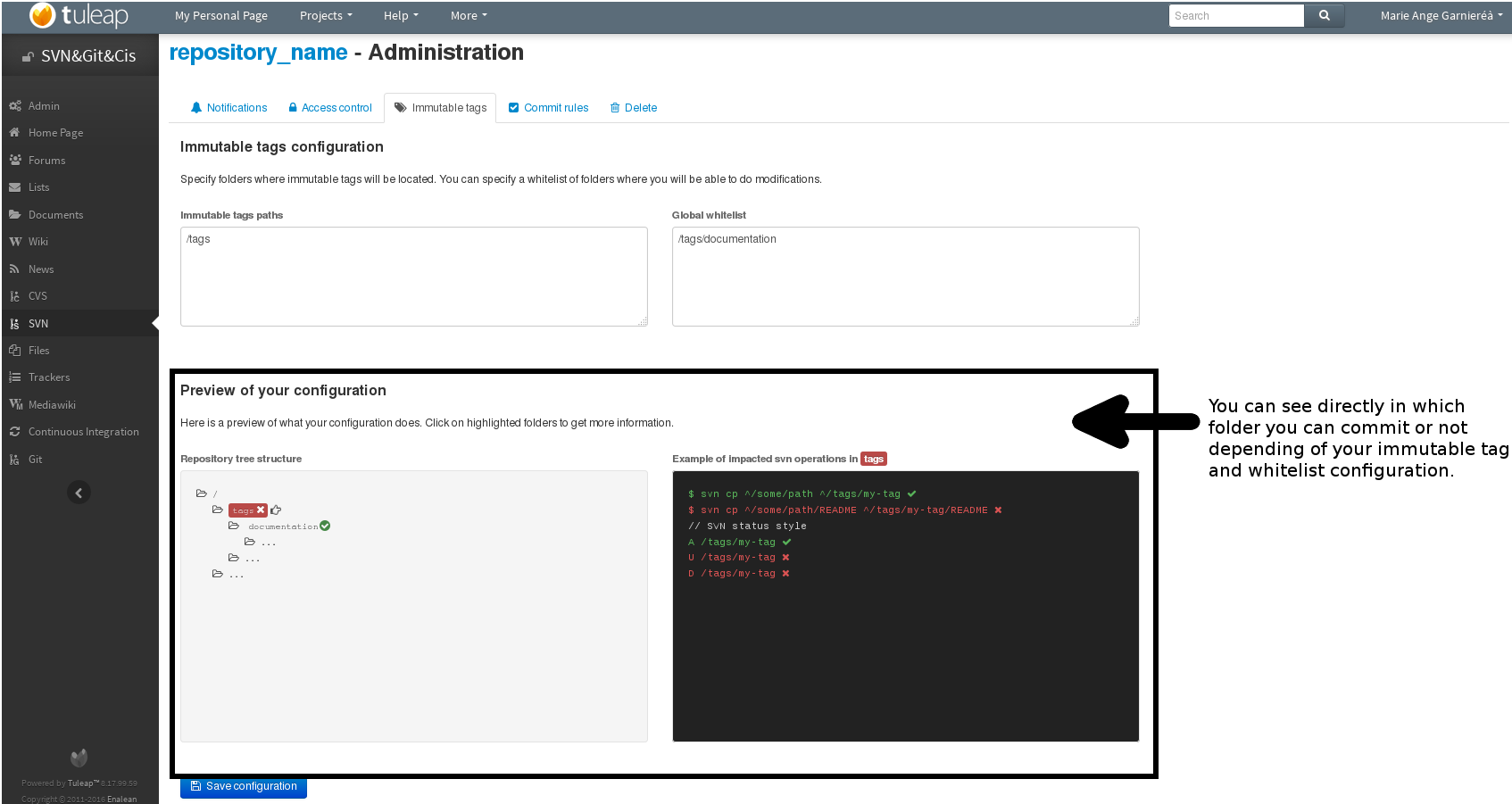The height and width of the screenshot is (804, 1512).
Task: Click the red tags label in example heading
Action: pos(874,459)
